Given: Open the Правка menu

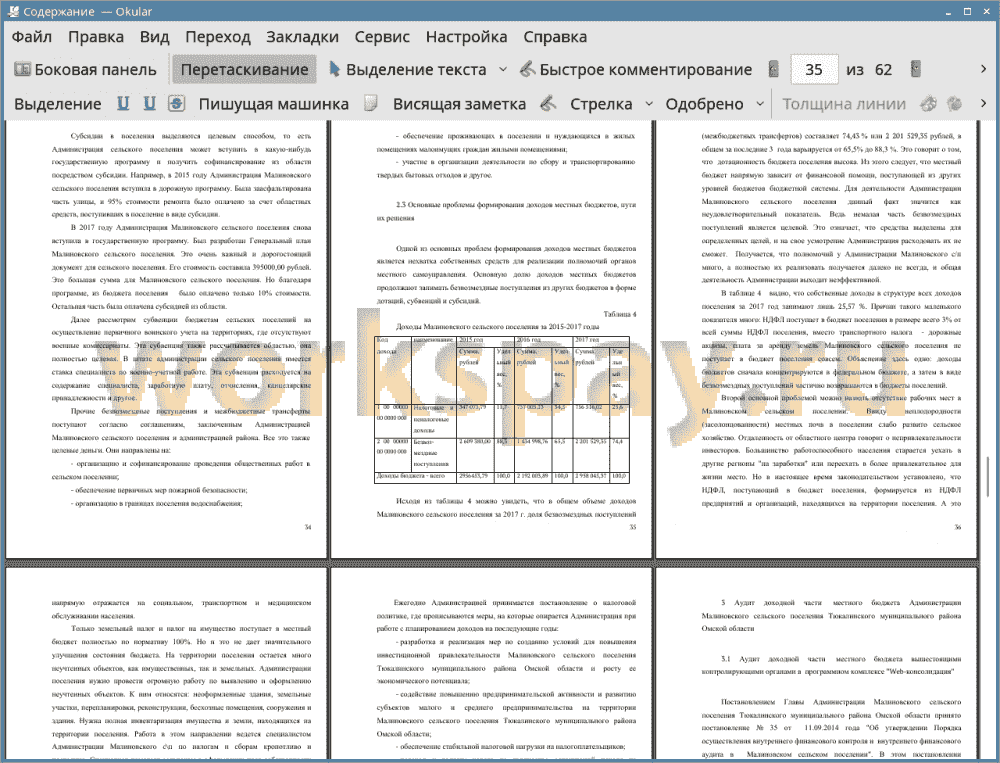Looking at the screenshot, I should (x=96, y=37).
